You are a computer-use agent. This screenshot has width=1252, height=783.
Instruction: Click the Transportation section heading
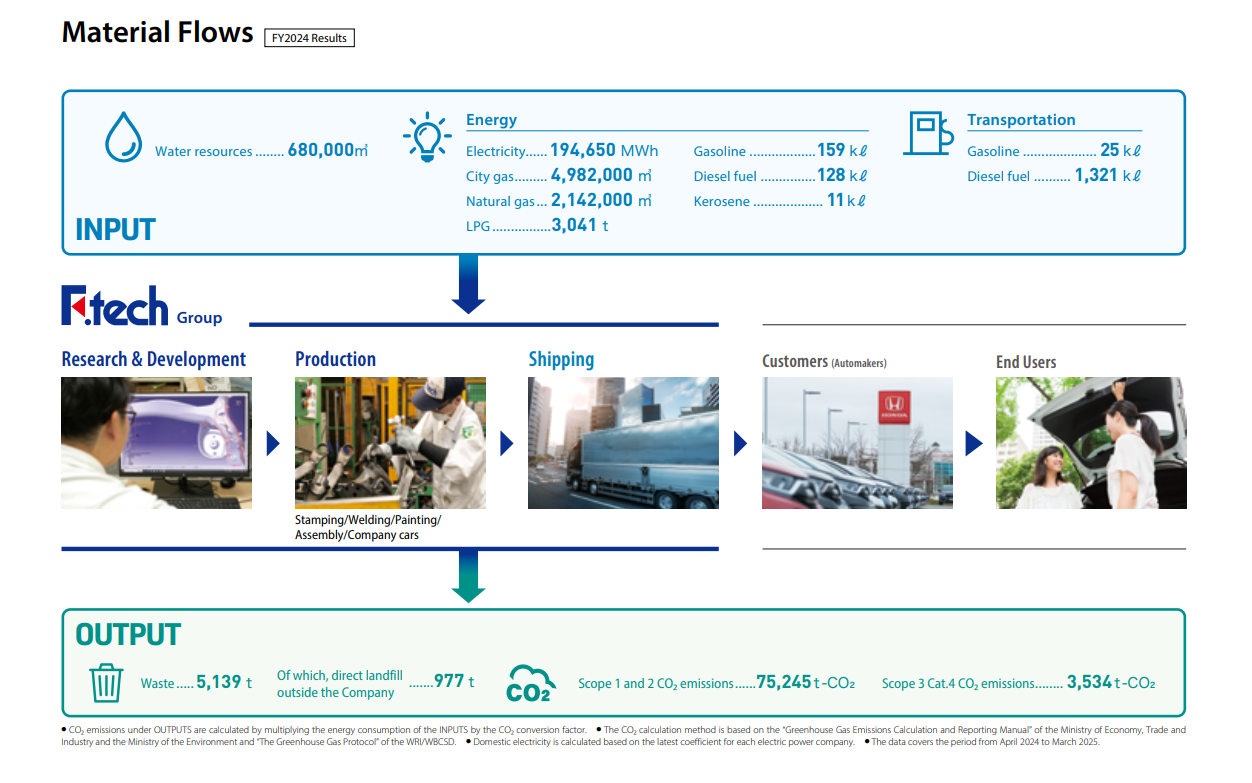[1021, 120]
